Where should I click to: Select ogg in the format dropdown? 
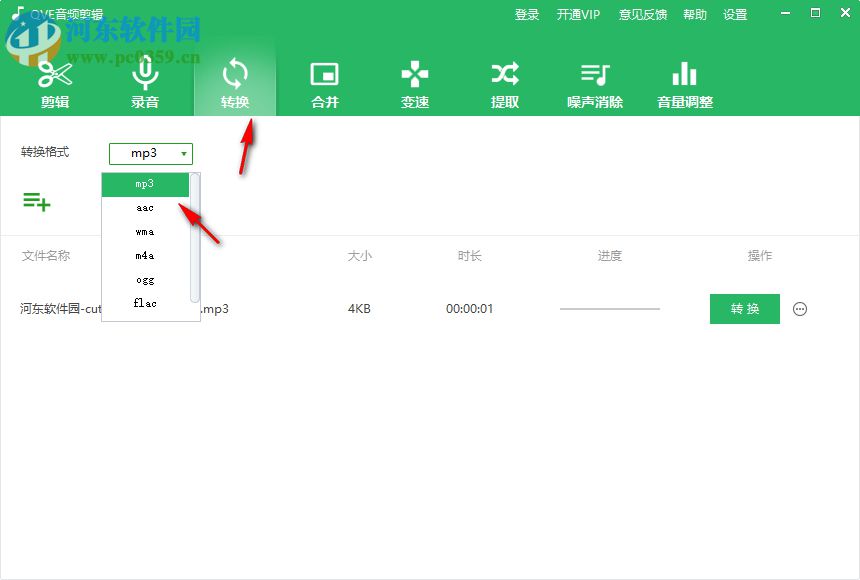click(x=143, y=279)
